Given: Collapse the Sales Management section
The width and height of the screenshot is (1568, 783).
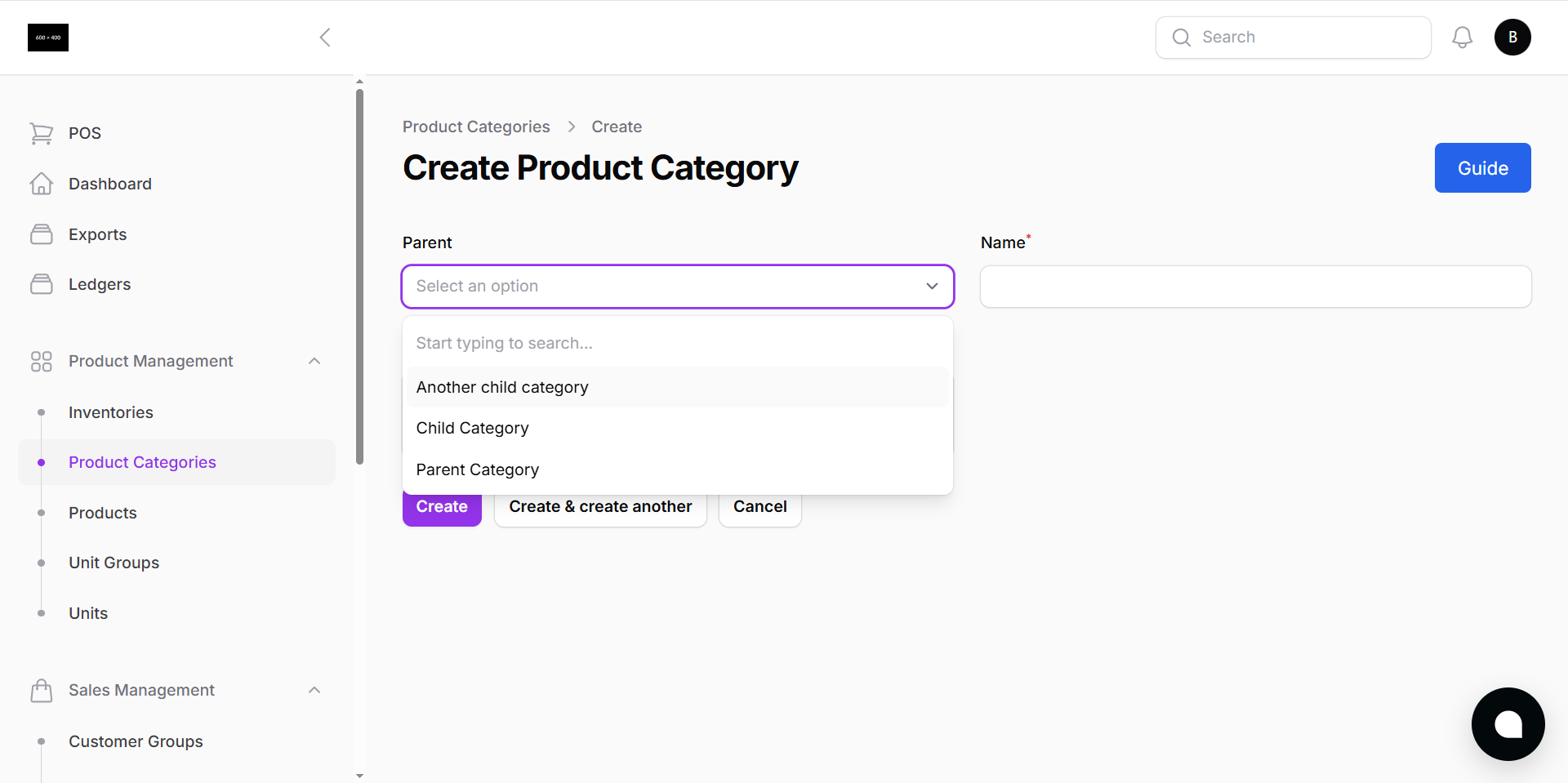Looking at the screenshot, I should click(x=314, y=689).
